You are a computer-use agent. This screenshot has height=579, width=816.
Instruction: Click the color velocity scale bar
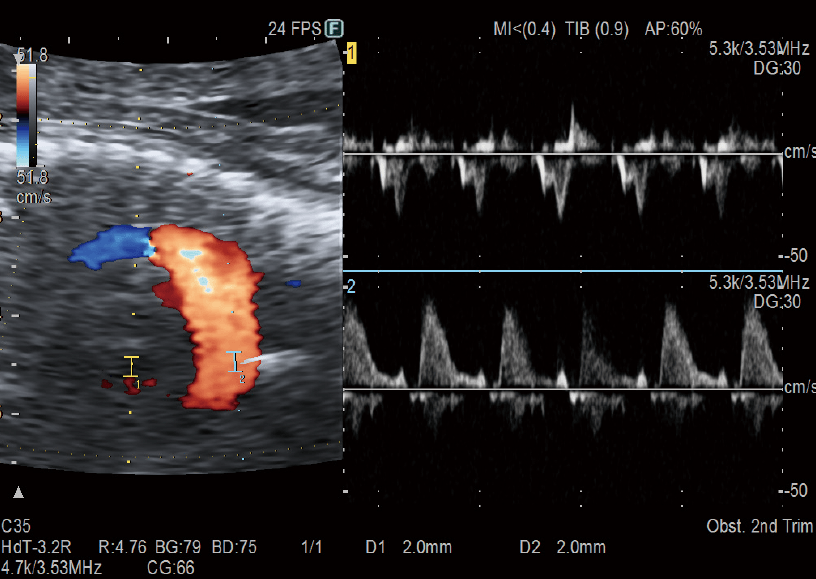click(26, 108)
